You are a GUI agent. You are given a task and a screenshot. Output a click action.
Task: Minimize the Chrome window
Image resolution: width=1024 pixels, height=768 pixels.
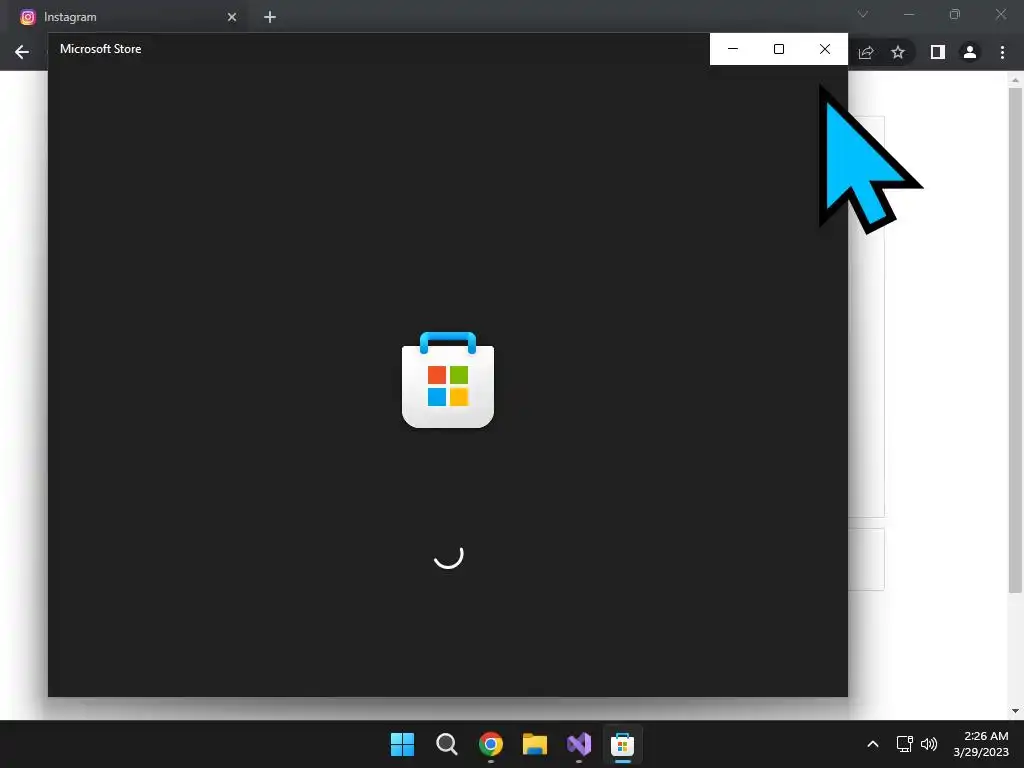tap(909, 14)
